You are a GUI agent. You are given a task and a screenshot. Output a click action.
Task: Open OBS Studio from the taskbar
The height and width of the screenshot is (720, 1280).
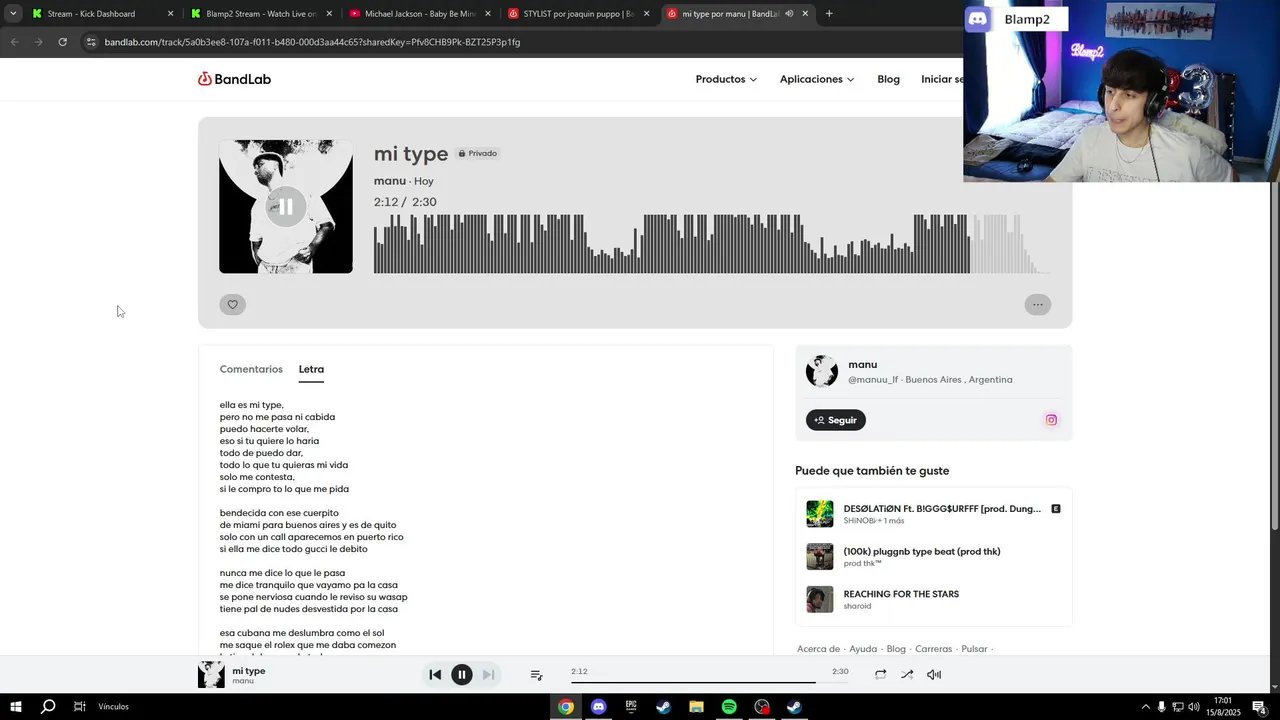point(762,707)
